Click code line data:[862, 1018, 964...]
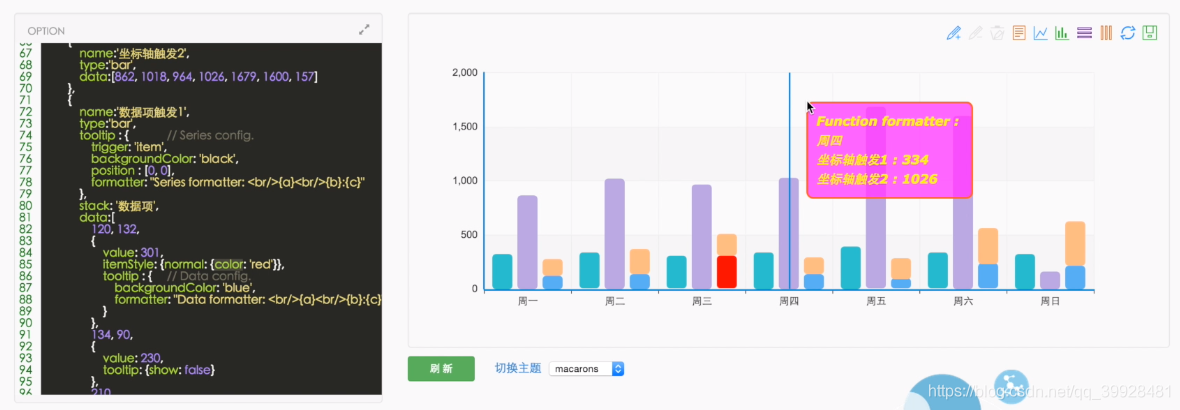 (x=198, y=76)
